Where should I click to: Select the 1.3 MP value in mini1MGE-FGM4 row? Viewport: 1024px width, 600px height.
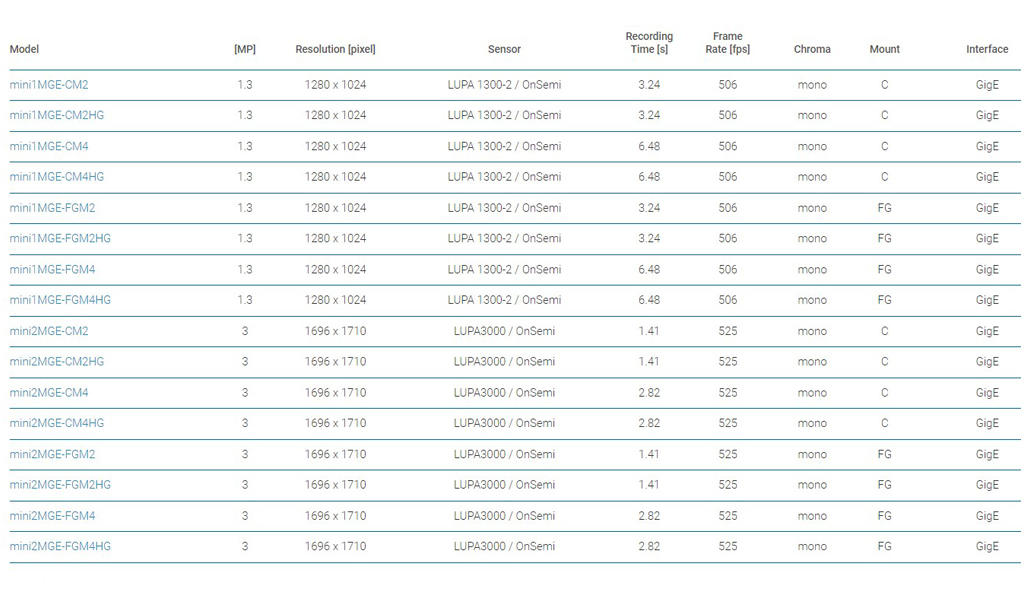(x=245, y=270)
